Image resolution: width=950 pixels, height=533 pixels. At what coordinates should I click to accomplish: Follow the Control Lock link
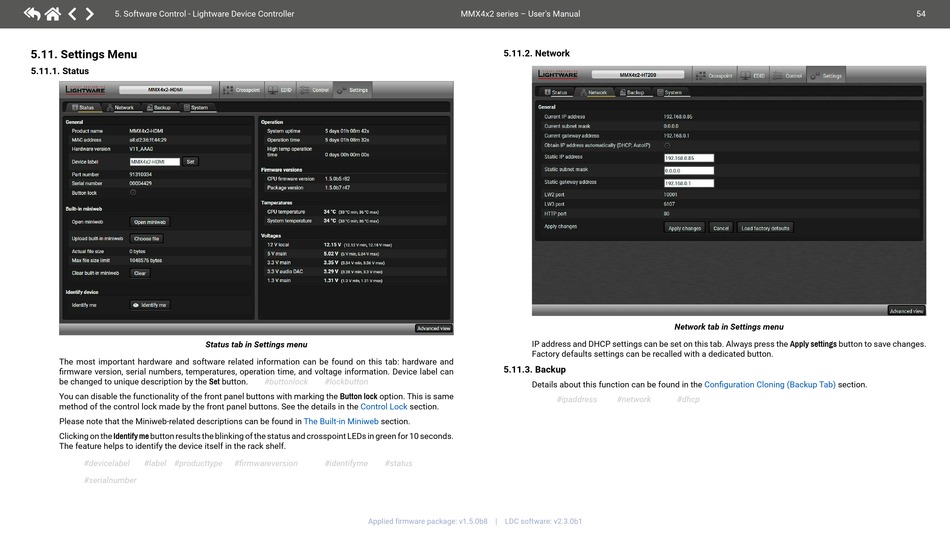pyautogui.click(x=384, y=406)
